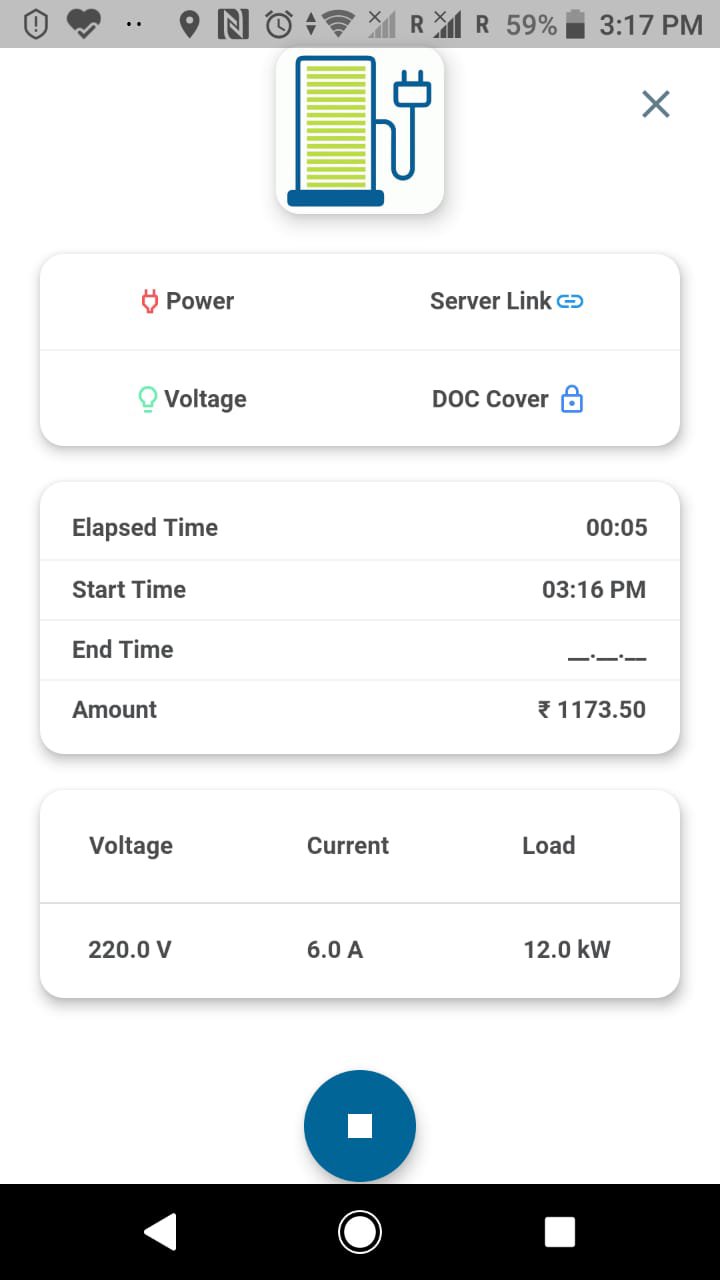Tap the Amount ₹ 1173.50 value

tap(592, 710)
